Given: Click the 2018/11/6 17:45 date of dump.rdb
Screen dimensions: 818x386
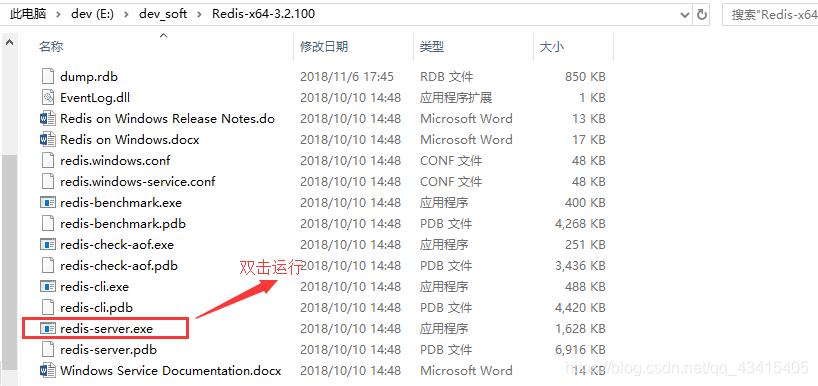Looking at the screenshot, I should click(x=346, y=77).
